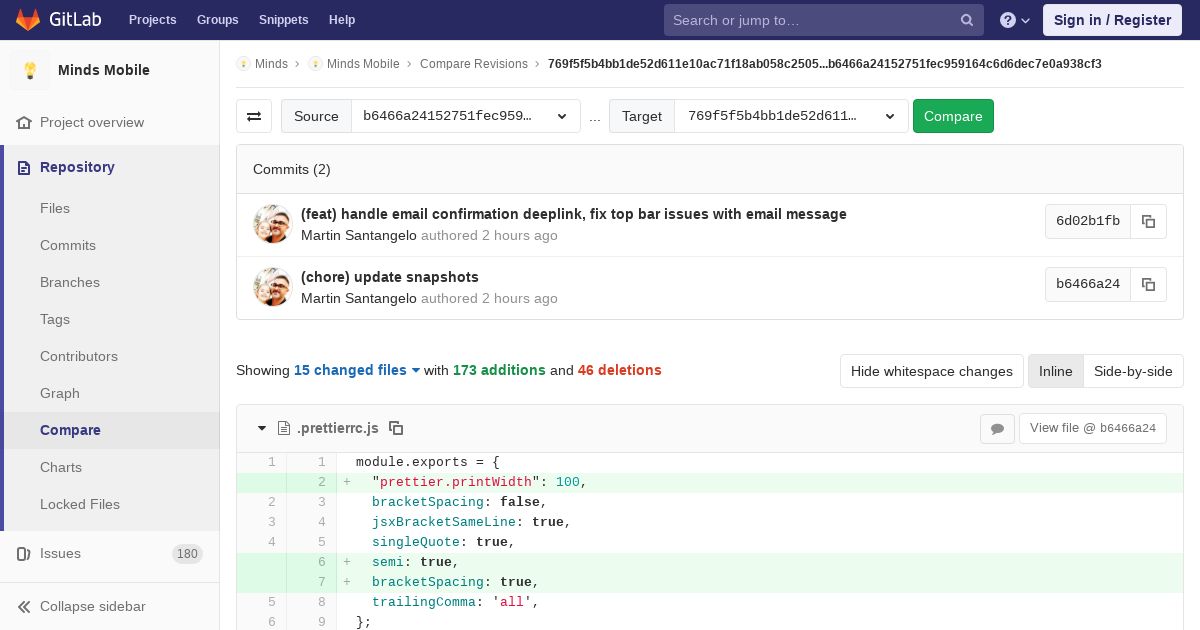This screenshot has height=630, width=1200.
Task: Go to Snippets in the top bar
Action: tap(284, 20)
